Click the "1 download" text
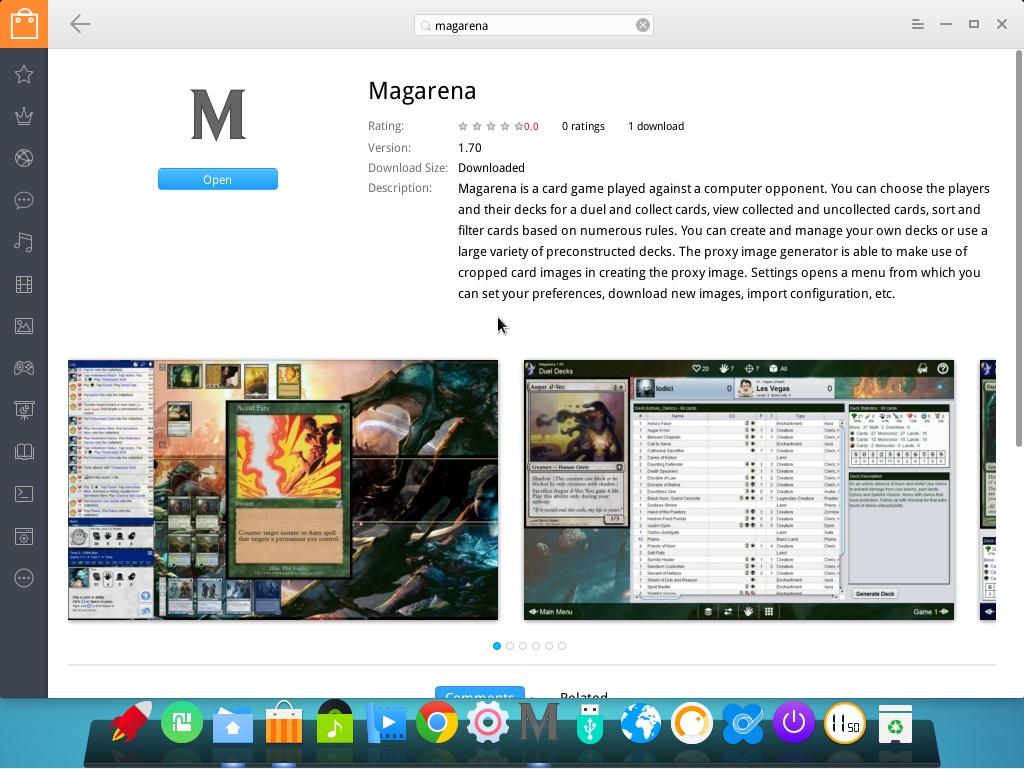1024x769 pixels. [656, 126]
